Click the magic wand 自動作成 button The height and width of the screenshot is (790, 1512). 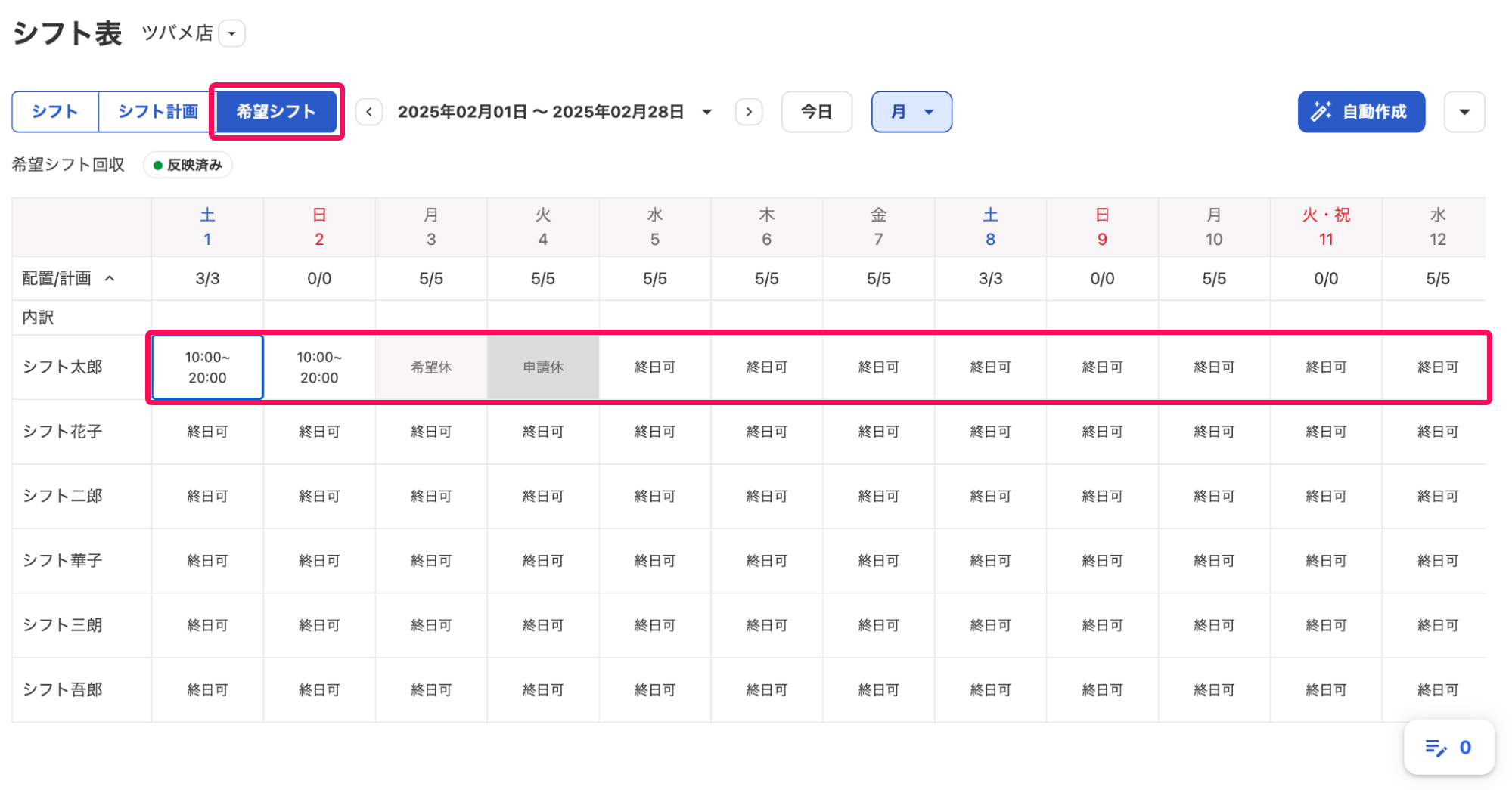(x=1361, y=112)
